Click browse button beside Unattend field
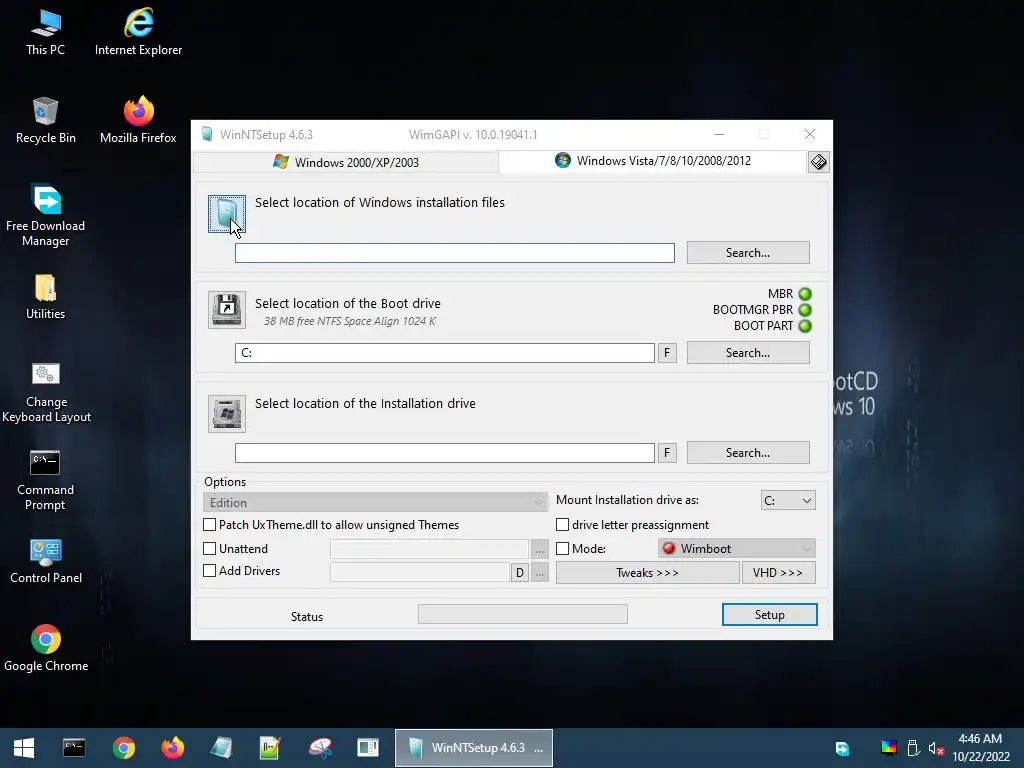 539,549
